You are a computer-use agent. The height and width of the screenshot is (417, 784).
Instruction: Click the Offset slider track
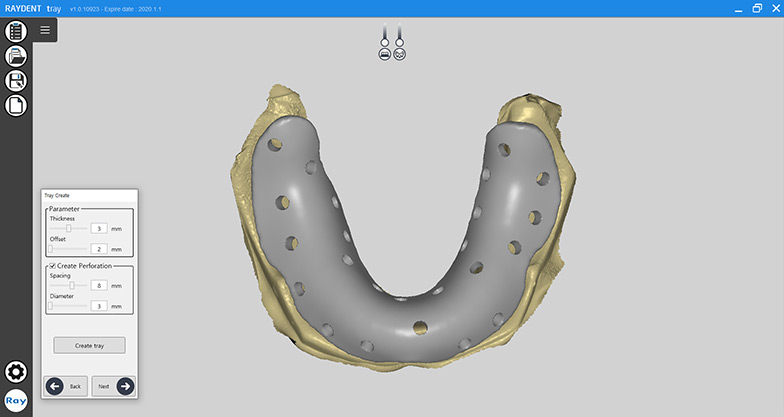68,249
